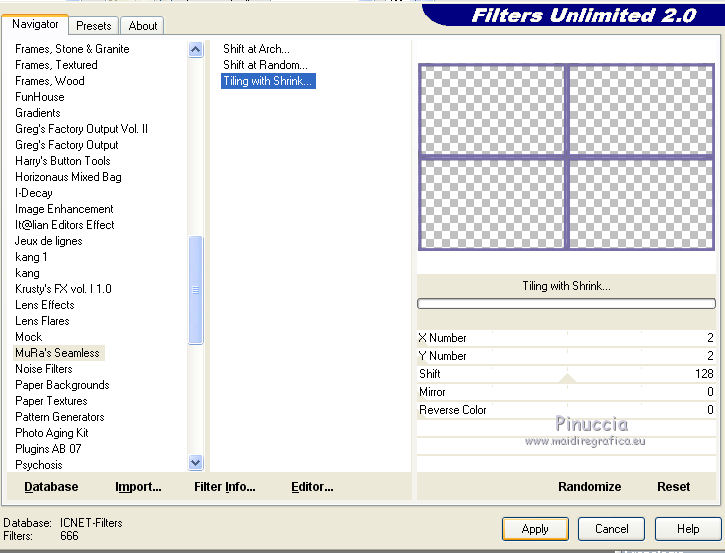Adjust the X Number slider
This screenshot has width=725, height=553.
566,338
